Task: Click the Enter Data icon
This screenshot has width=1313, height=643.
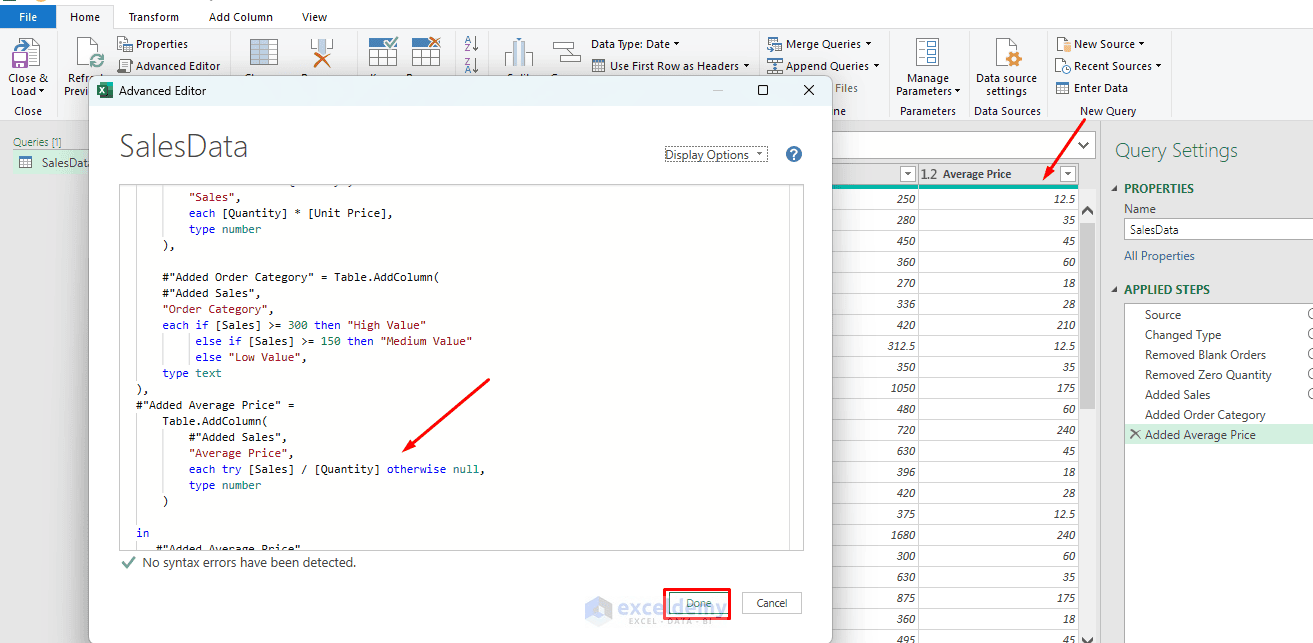Action: [x=1063, y=88]
